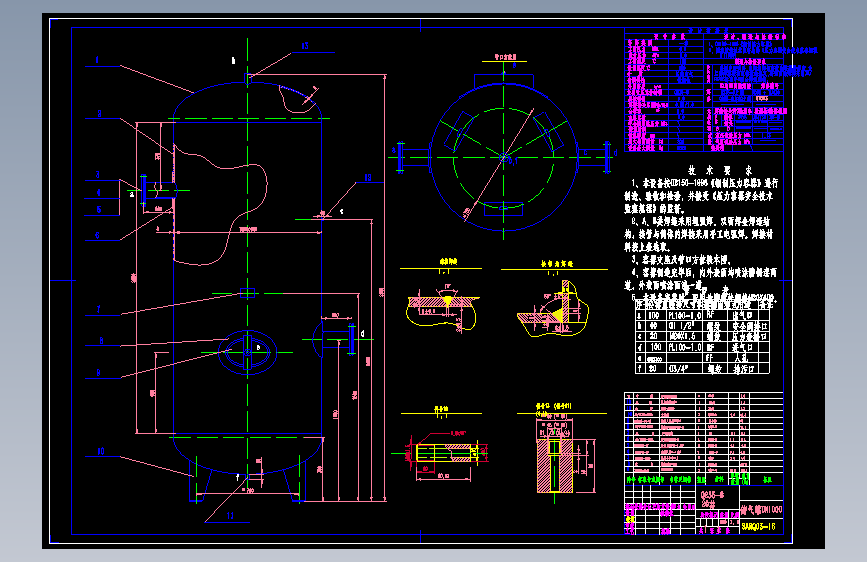This screenshot has width=867, height=562.
Task: Click the green parts list header row
Action: 704,479
